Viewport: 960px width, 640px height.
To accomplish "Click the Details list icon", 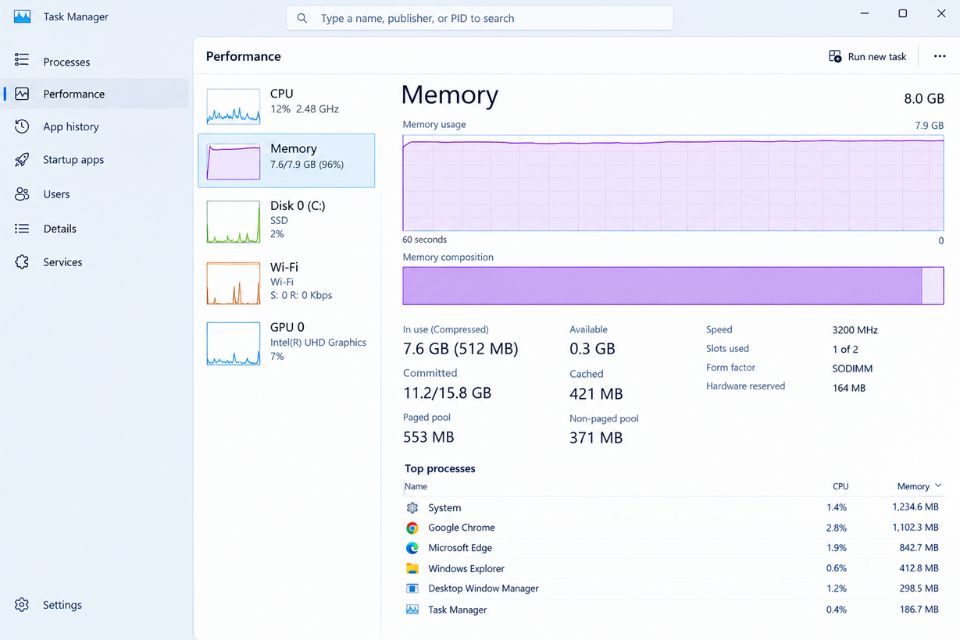I will 22,228.
